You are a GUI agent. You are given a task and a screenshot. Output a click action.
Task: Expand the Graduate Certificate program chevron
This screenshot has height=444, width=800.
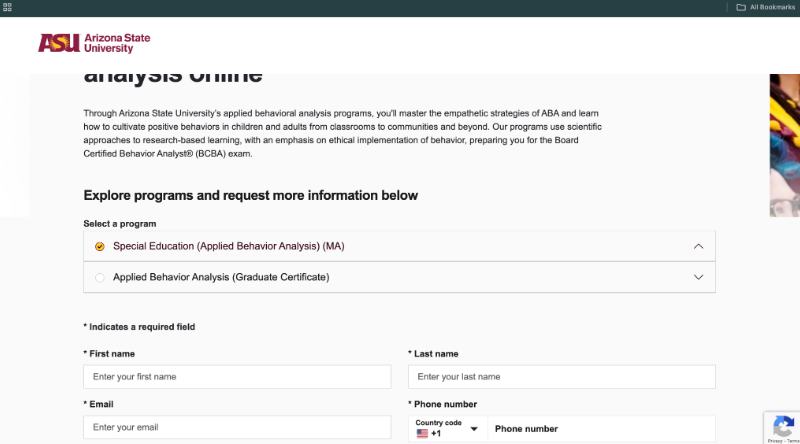click(x=698, y=277)
